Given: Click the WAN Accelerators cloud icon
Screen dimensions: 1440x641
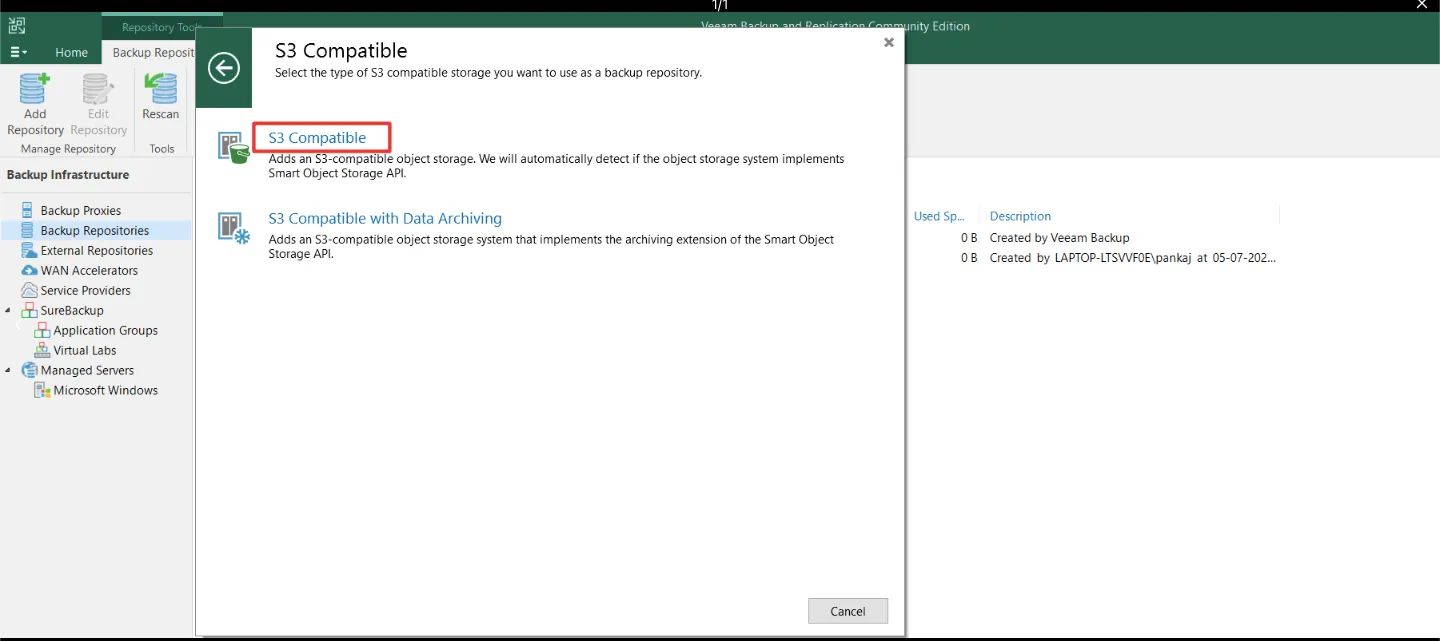Looking at the screenshot, I should coord(28,270).
